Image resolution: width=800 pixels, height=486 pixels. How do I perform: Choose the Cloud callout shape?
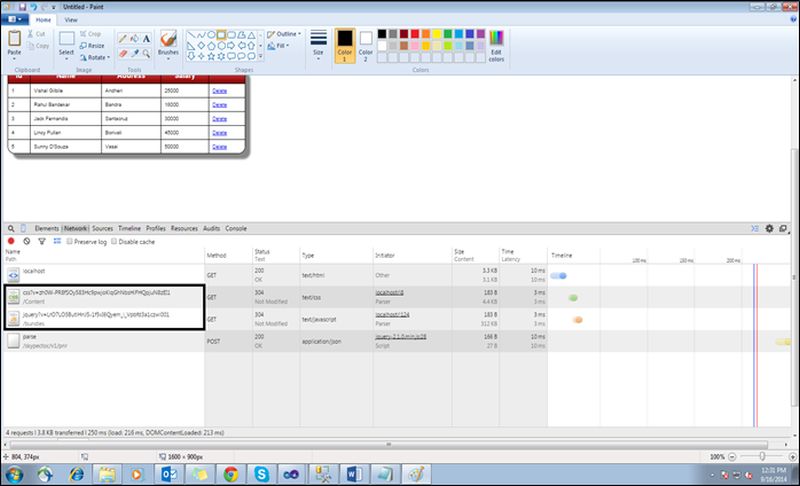click(251, 56)
